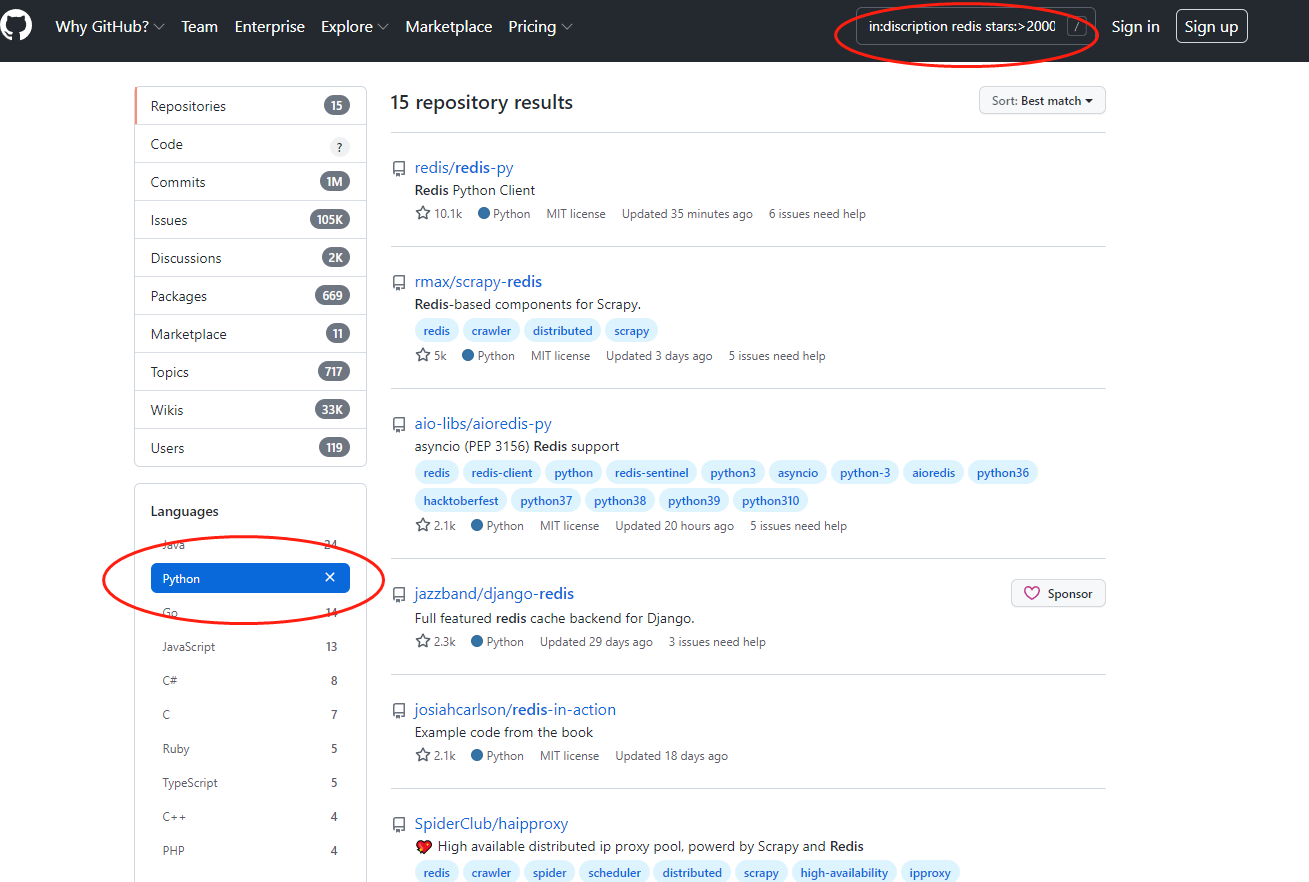The height and width of the screenshot is (882, 1309).
Task: Click the star icon for django-redis 2.3k
Action: point(423,641)
